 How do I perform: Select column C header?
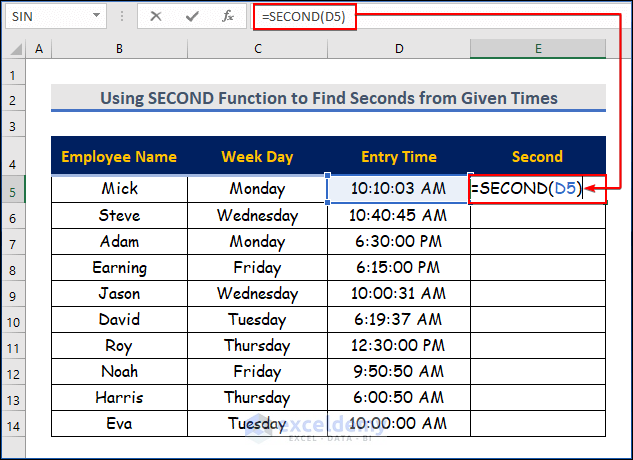pyautogui.click(x=258, y=49)
